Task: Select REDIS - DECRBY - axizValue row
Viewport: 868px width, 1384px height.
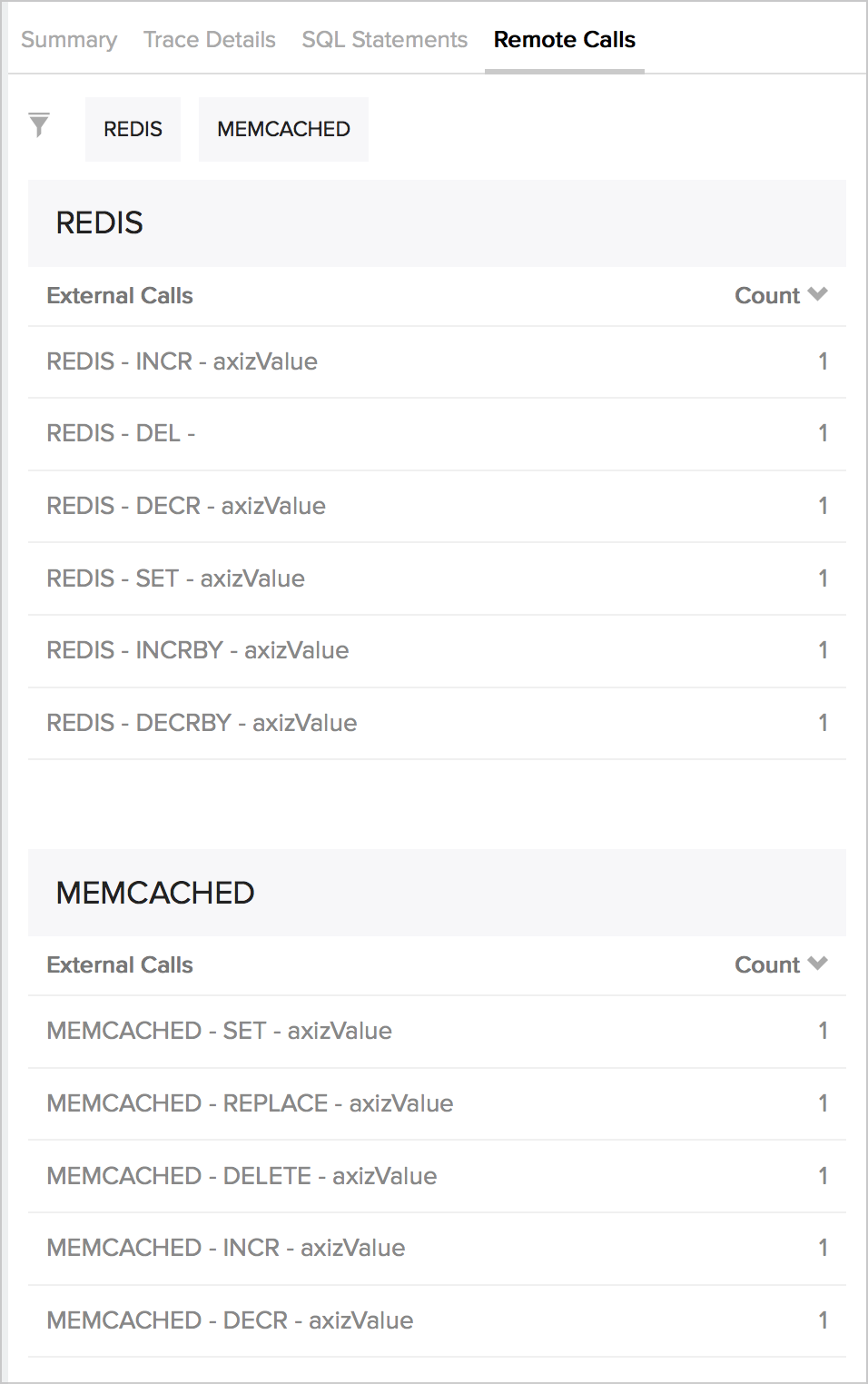Action: tap(437, 723)
